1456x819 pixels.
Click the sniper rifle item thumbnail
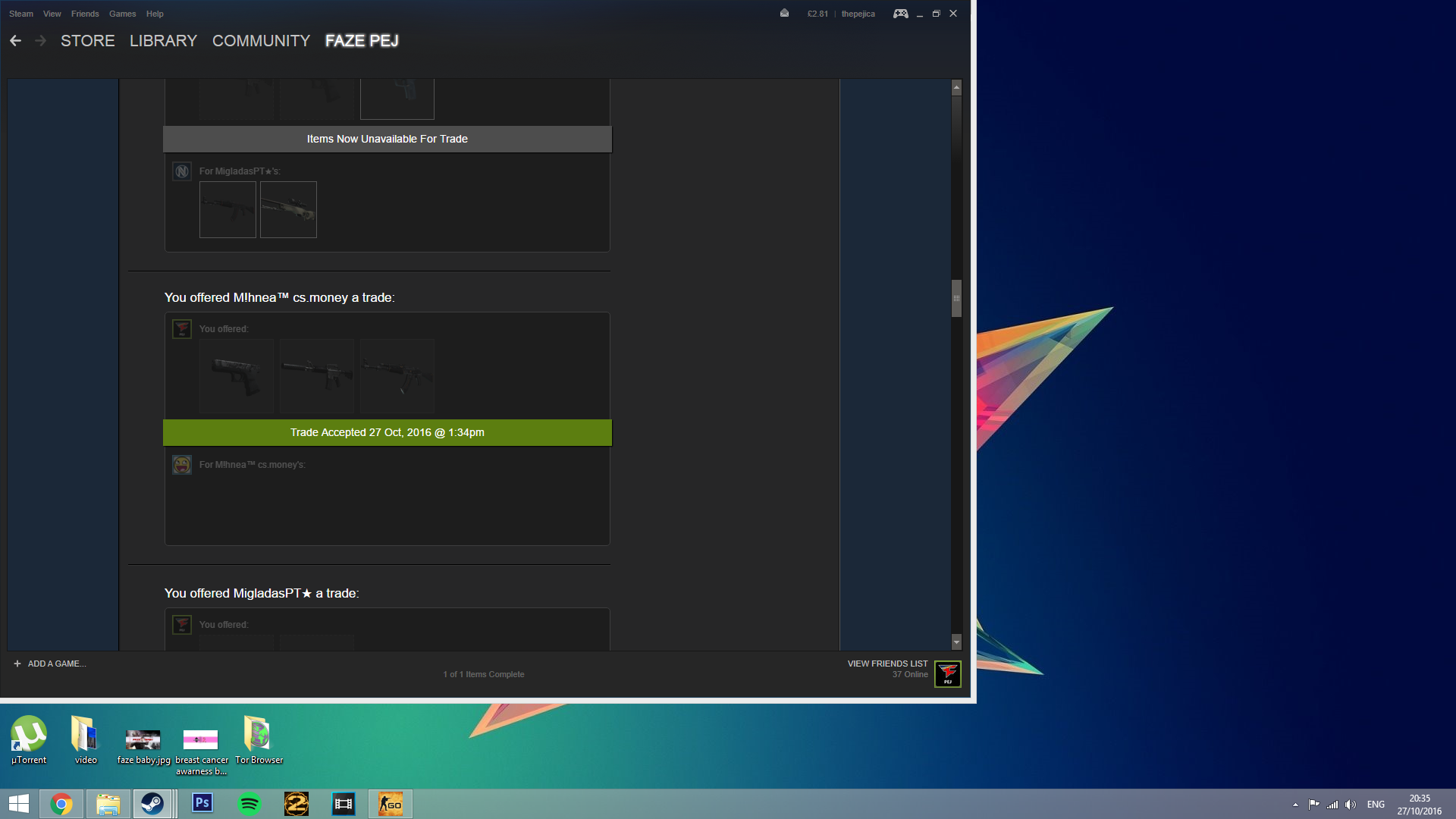[288, 209]
